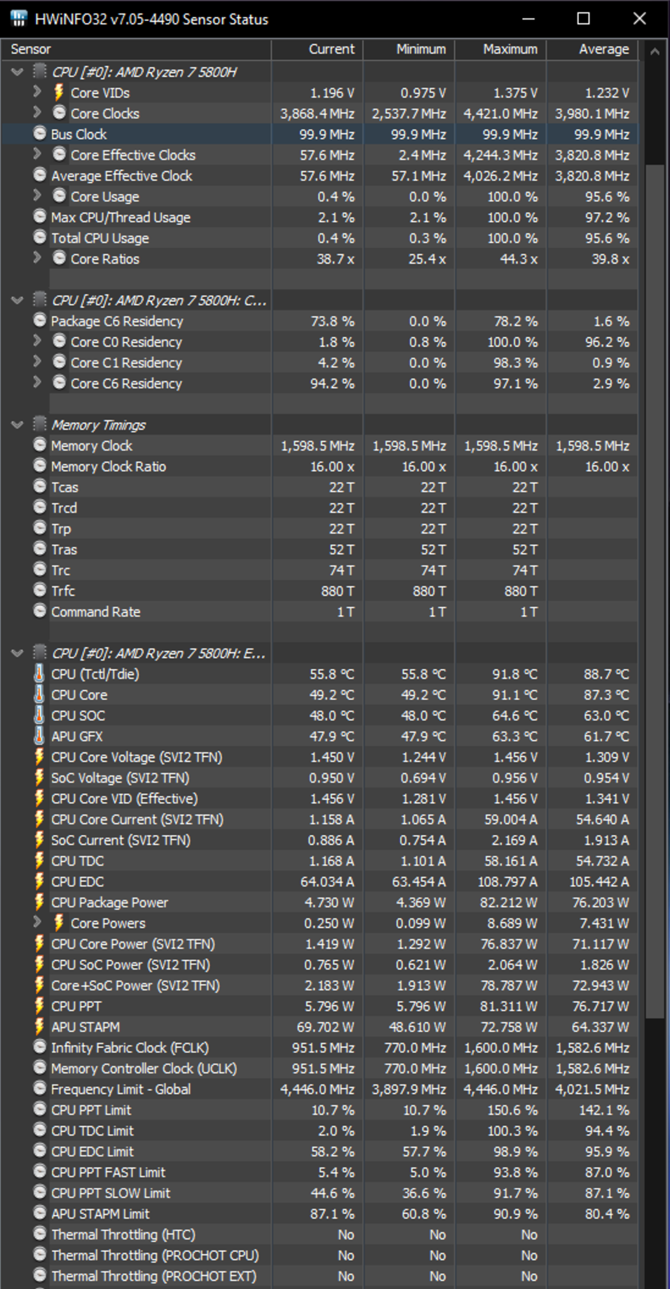Select the APU STAPM Limit row
The width and height of the screenshot is (670, 1289).
[x=320, y=1214]
